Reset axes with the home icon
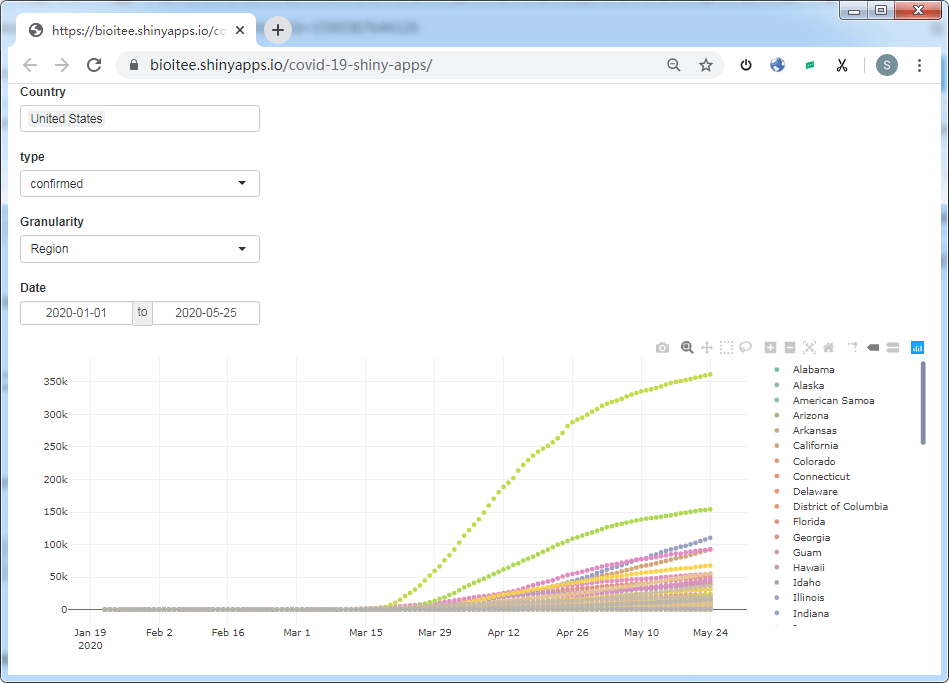The height and width of the screenshot is (683, 949). click(x=829, y=348)
